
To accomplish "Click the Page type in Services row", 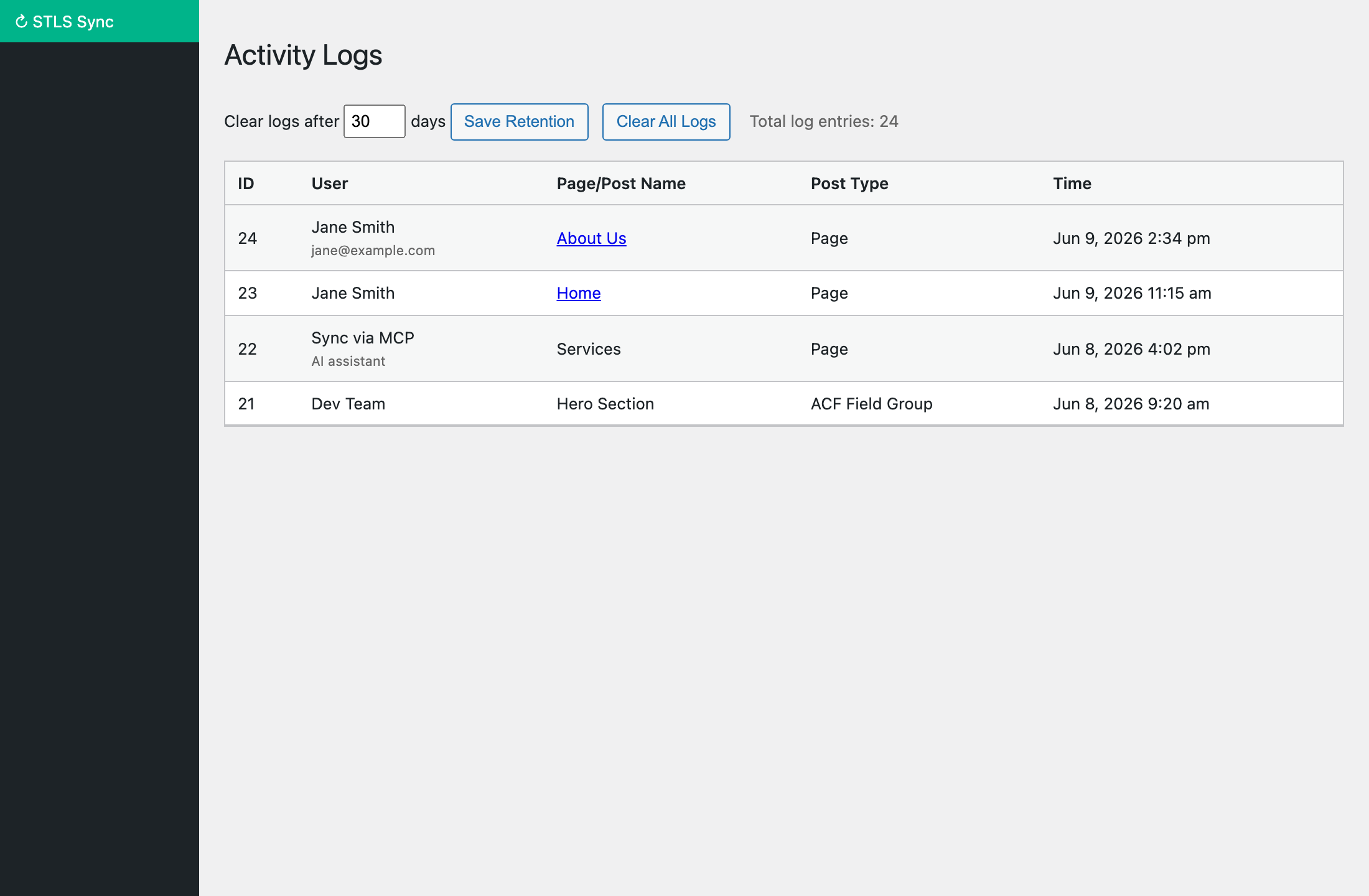I will 829,349.
